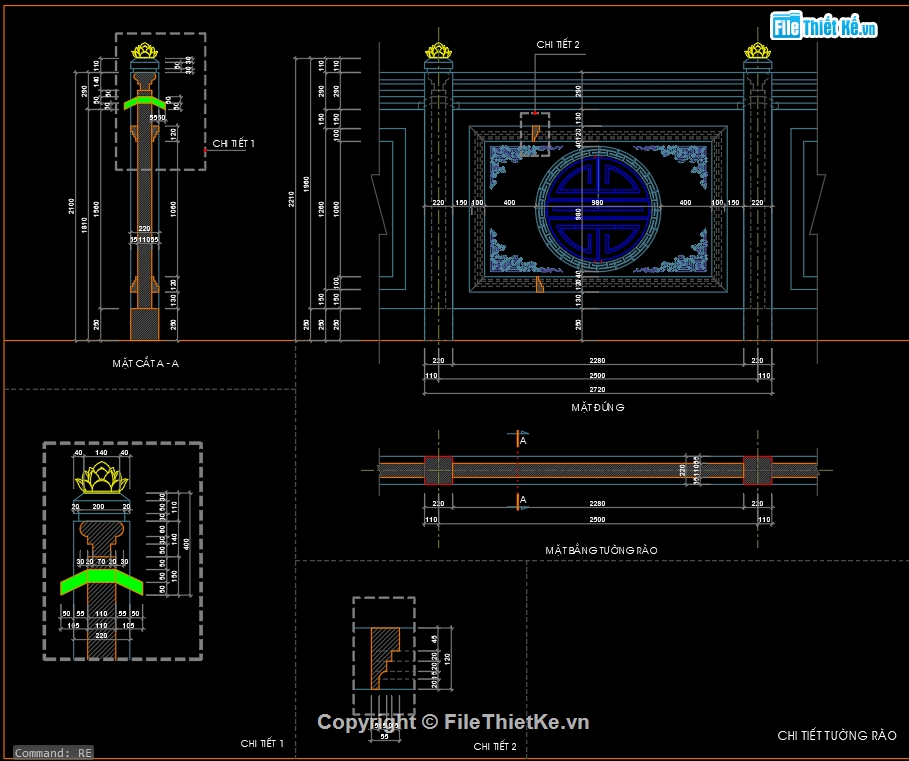The image size is (909, 761).
Task: Select the "1960" dimension text
Action: coord(306,184)
